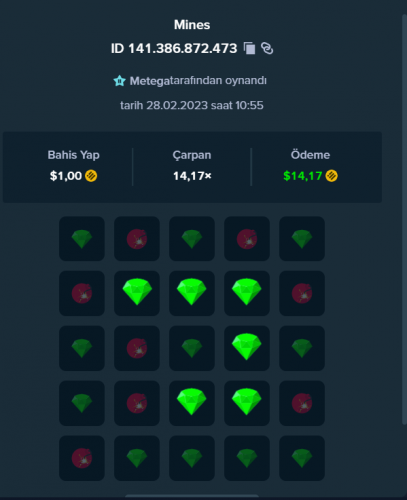
Task: Select the mine in bottom-left corner tile
Action: [82, 458]
